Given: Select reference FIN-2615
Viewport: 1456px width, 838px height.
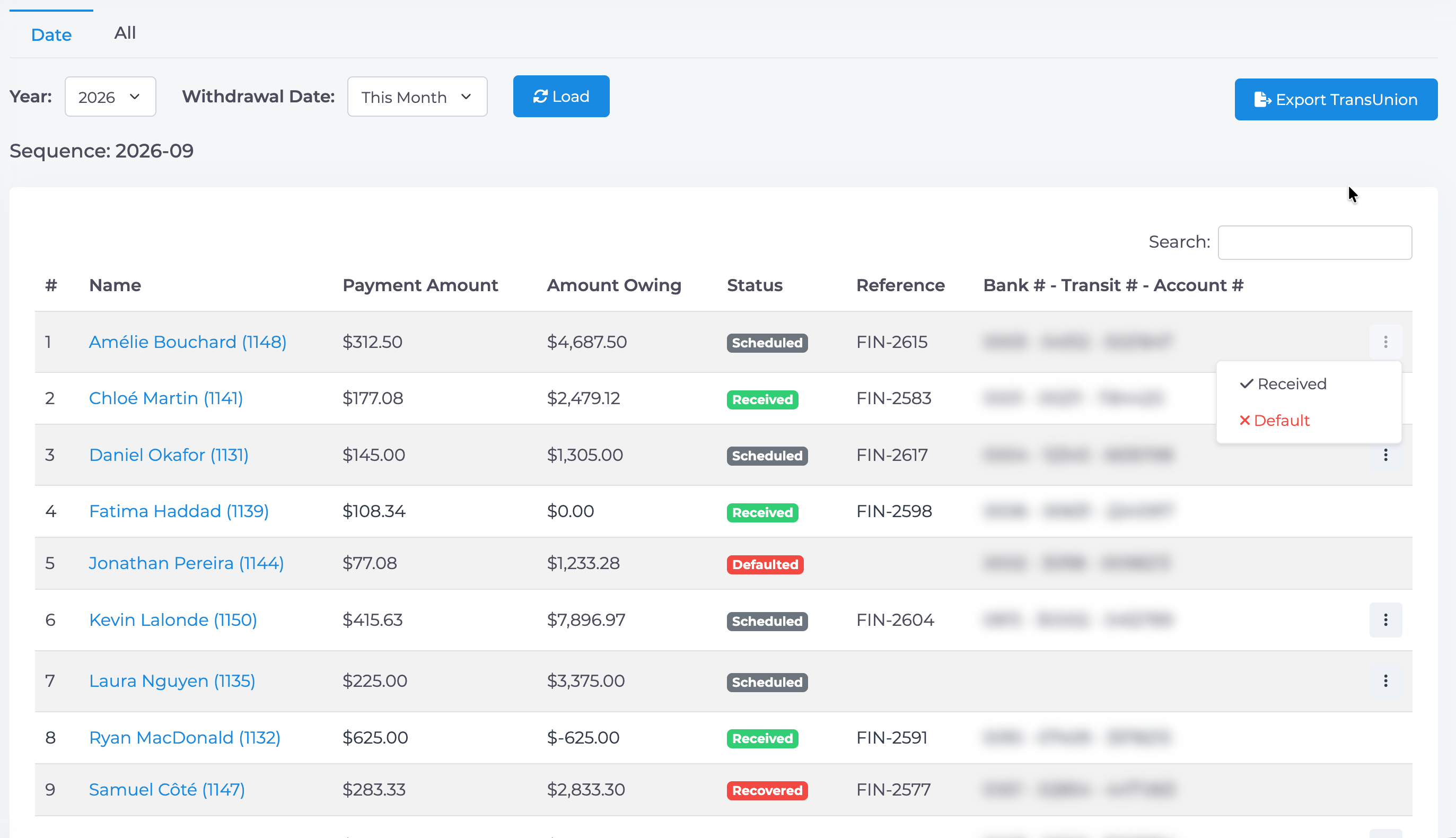Looking at the screenshot, I should click(x=892, y=342).
